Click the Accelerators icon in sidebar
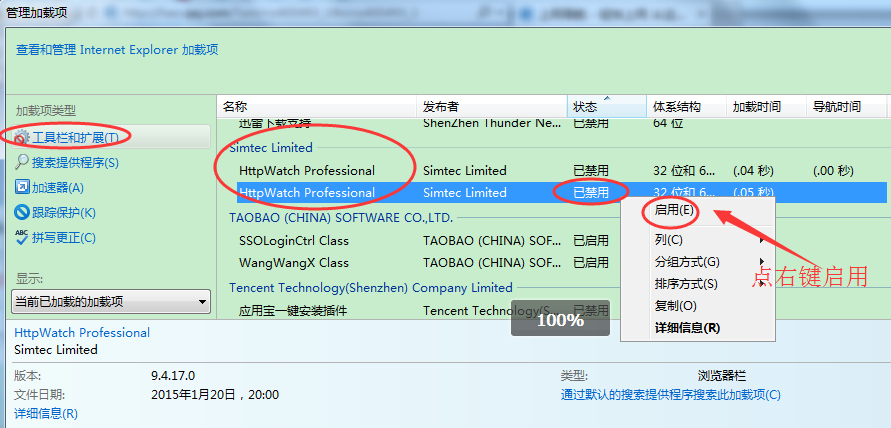Viewport: 891px width, 428px height. (22, 187)
